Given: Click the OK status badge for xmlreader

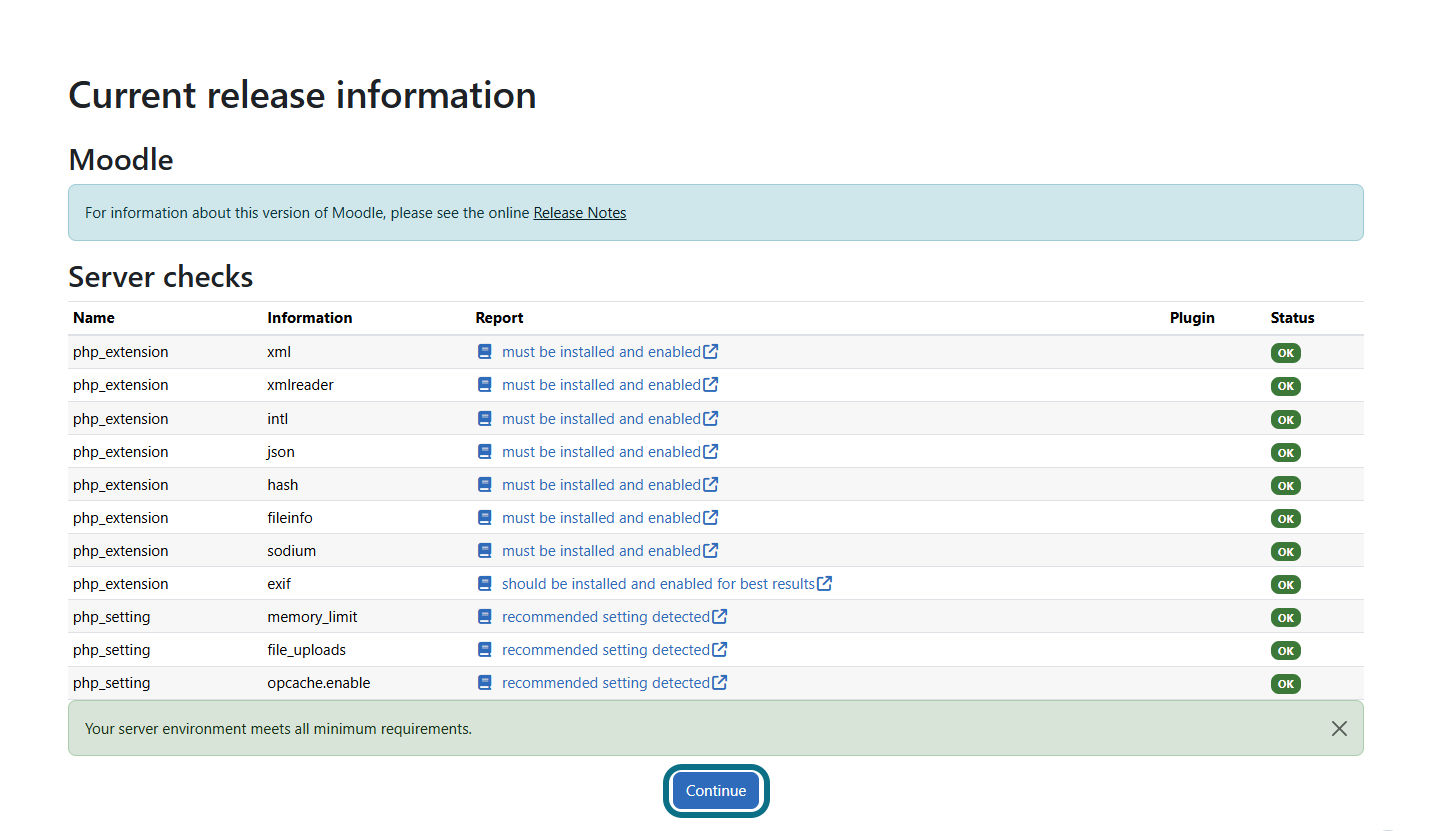Looking at the screenshot, I should 1286,386.
